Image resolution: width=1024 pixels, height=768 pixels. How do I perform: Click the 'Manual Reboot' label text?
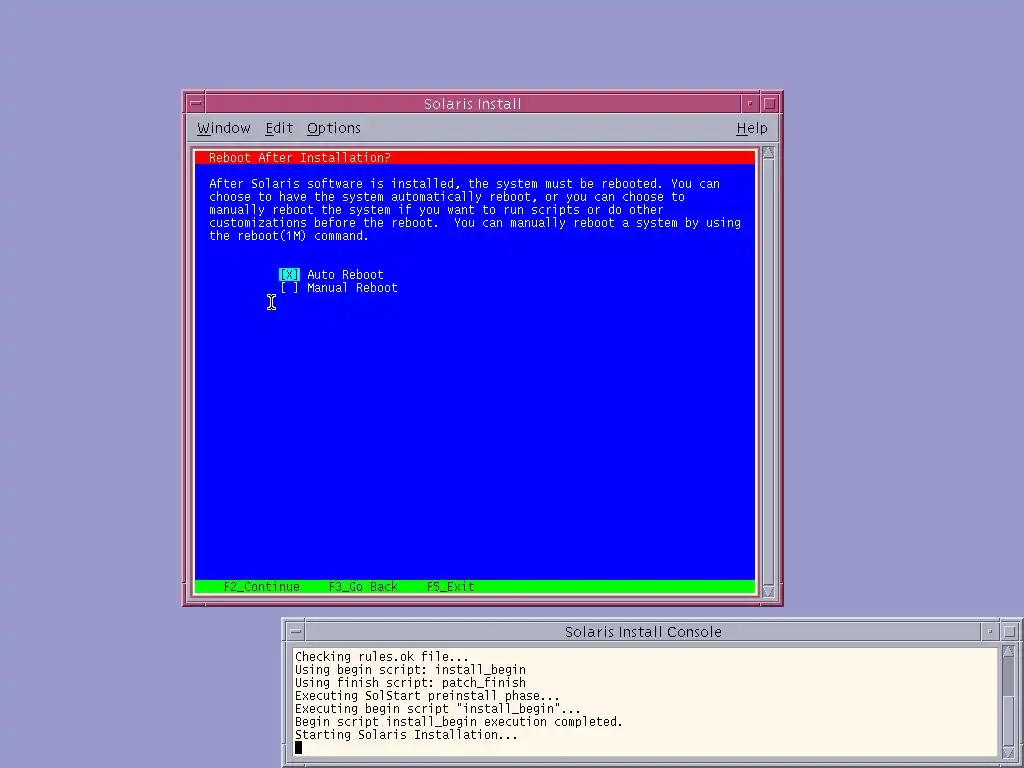coord(352,287)
